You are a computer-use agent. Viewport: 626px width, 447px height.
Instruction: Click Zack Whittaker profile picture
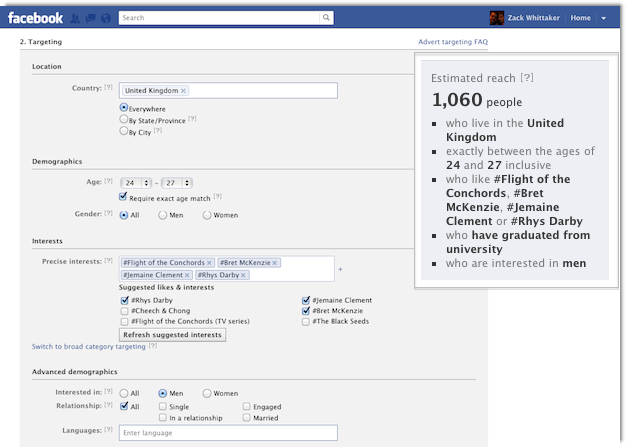pyautogui.click(x=497, y=18)
